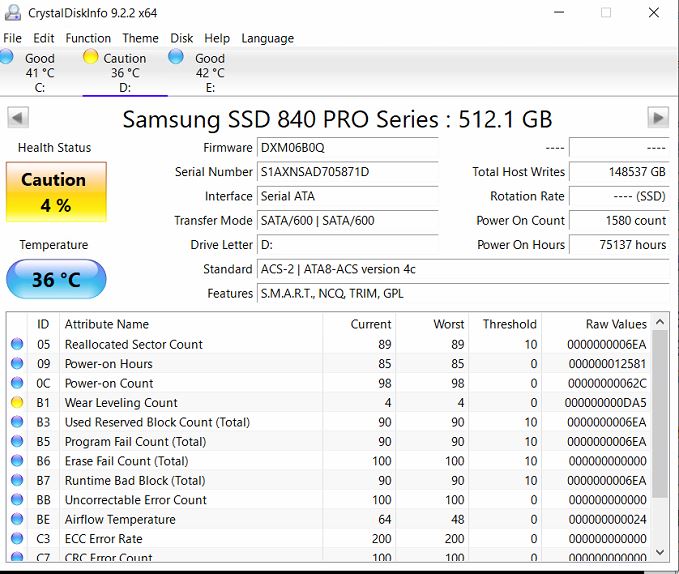Click the Firmware value field DXM06B0Q
Screen dimensions: 679x574
(347, 148)
